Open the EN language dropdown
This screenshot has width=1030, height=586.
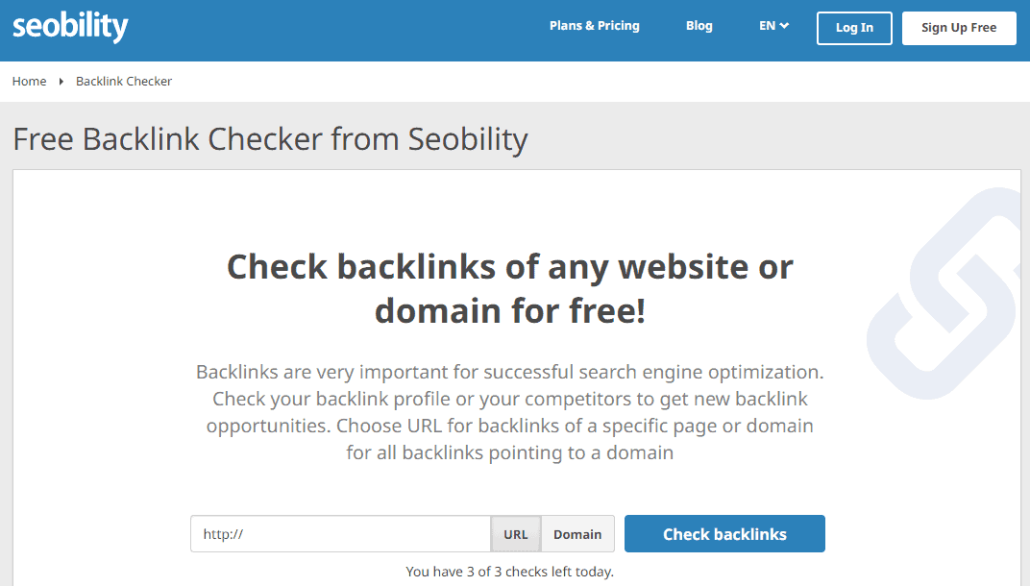tap(774, 26)
